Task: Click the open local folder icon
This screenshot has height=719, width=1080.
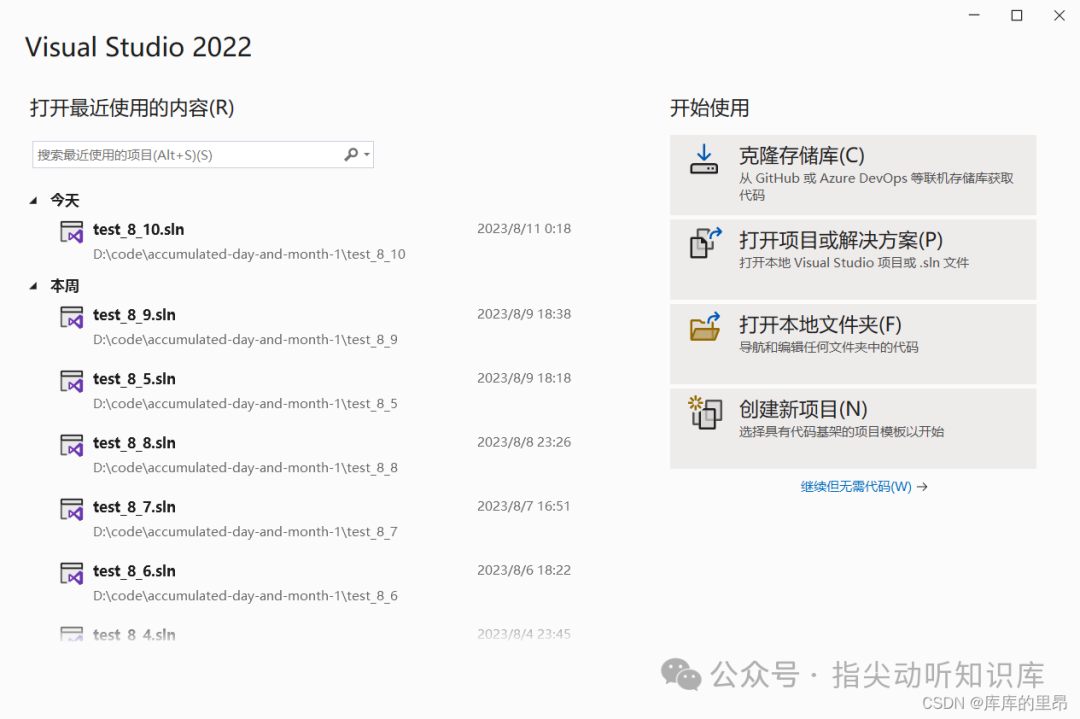Action: [x=705, y=326]
